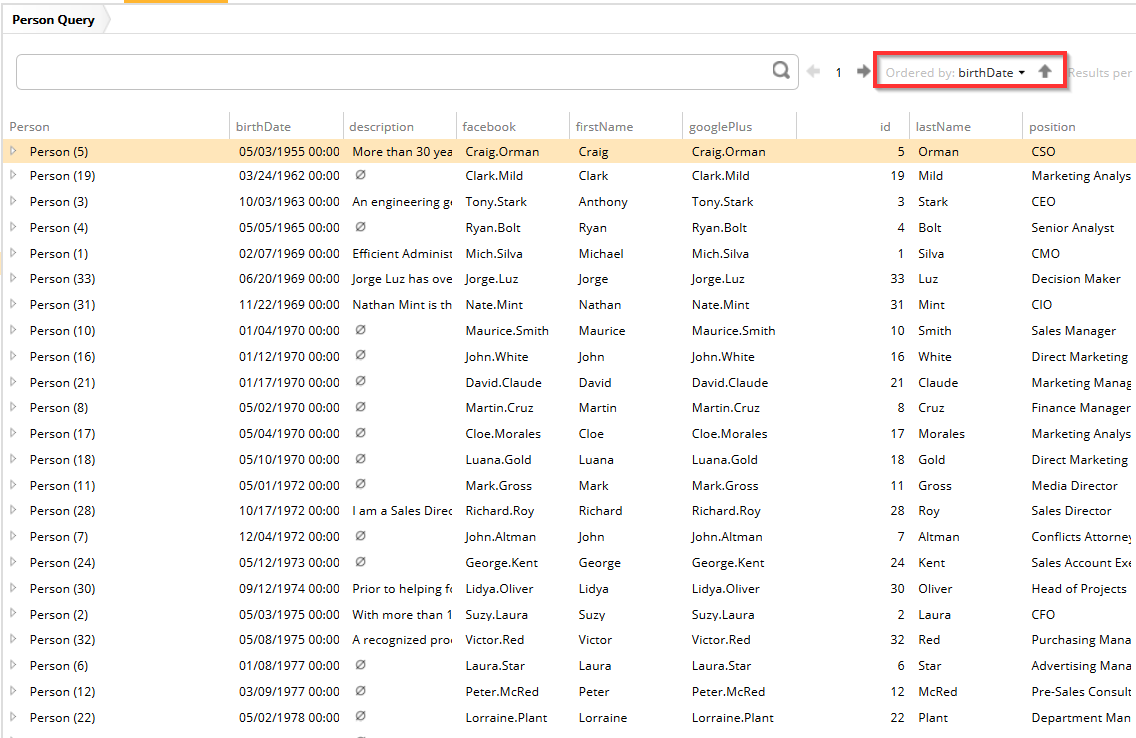Click the birthDate column header
This screenshot has height=738, width=1136.
(263, 127)
